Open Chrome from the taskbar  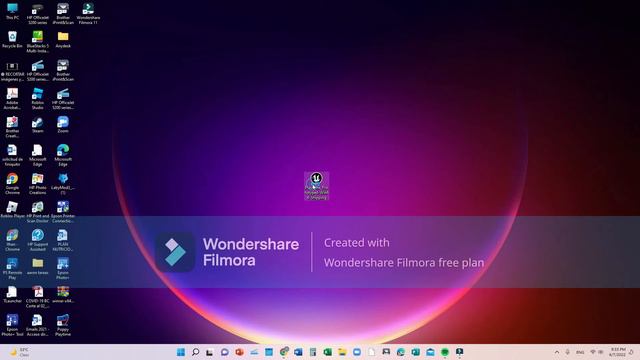(284, 352)
